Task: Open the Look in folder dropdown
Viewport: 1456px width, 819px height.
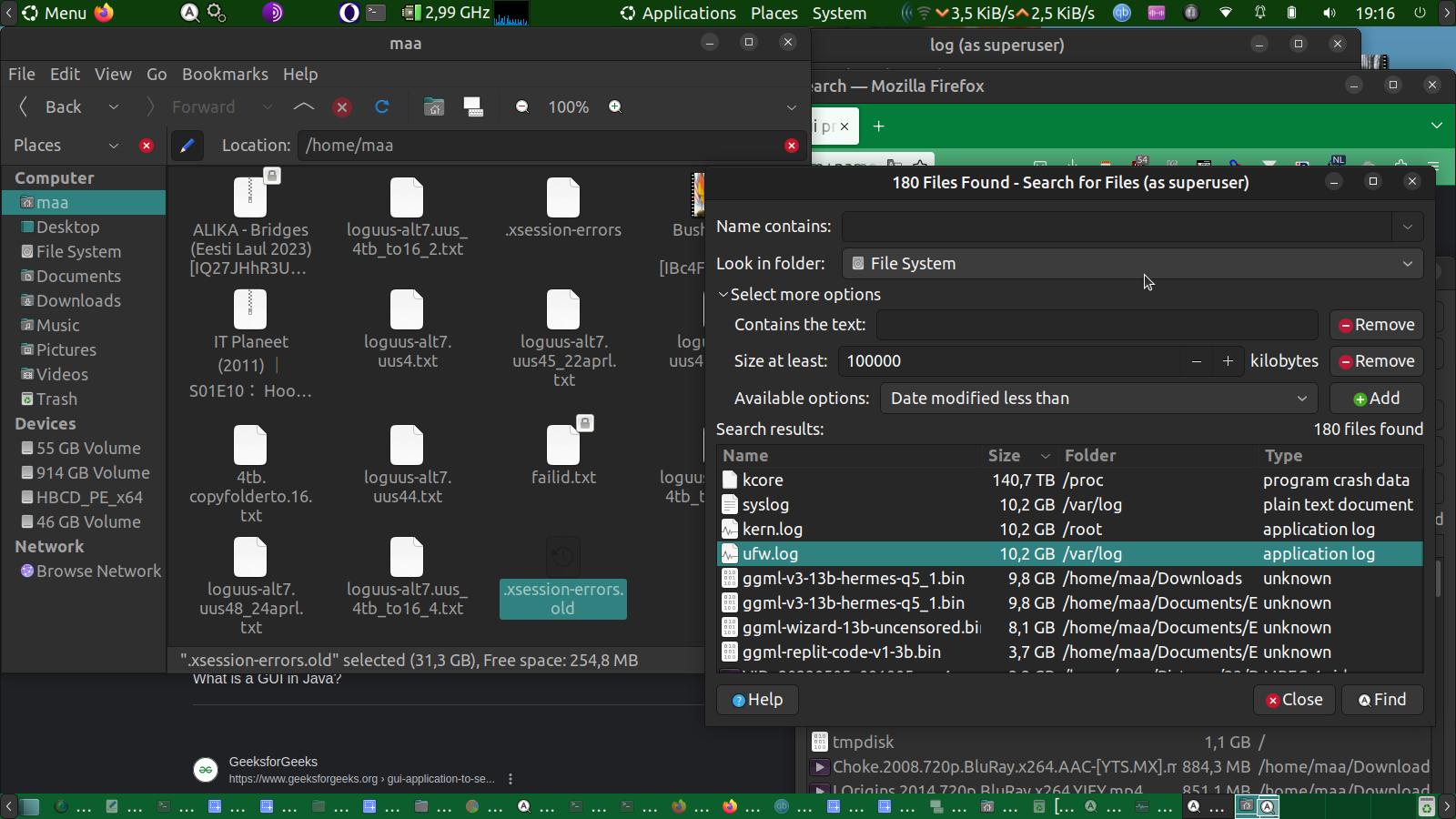Action: 1132,264
